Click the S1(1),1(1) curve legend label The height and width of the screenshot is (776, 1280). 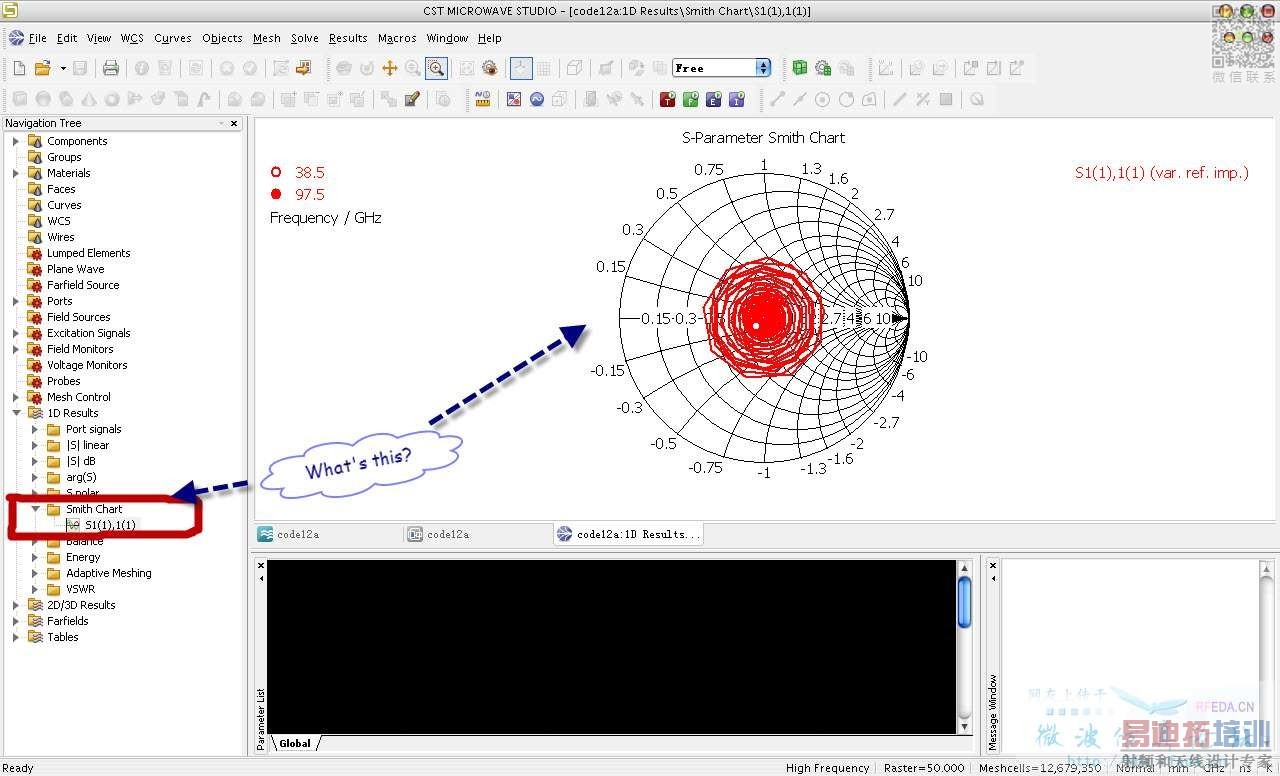pos(1161,172)
